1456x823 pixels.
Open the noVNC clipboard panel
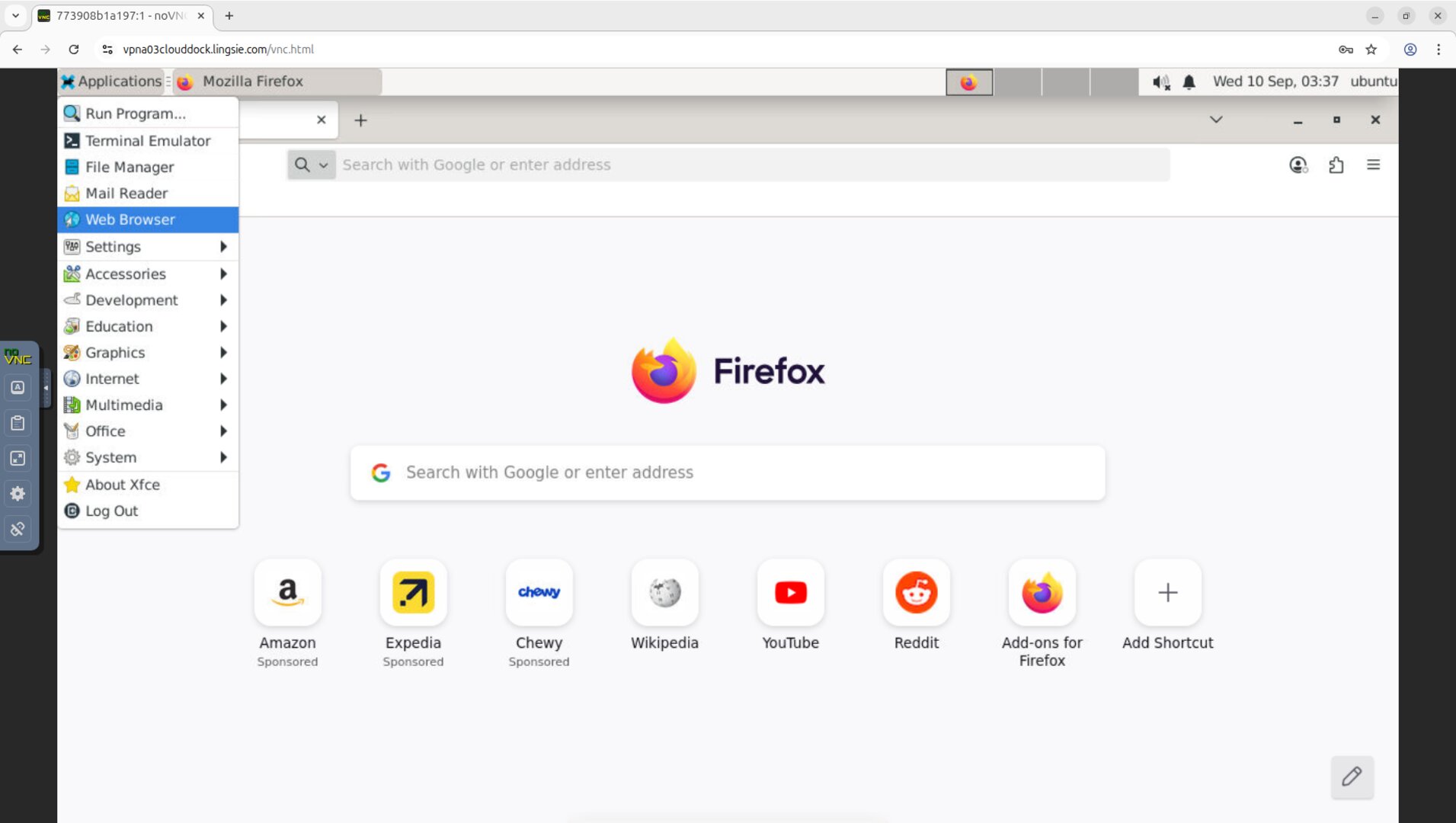point(17,423)
